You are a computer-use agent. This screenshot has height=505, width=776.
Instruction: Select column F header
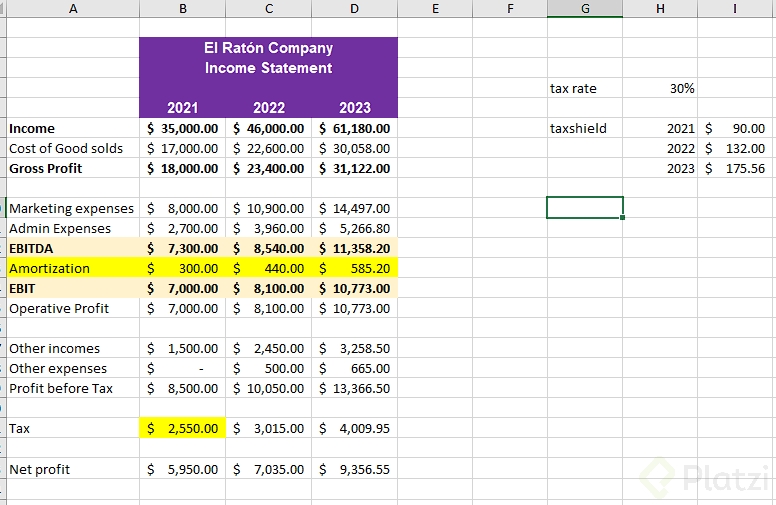(510, 8)
